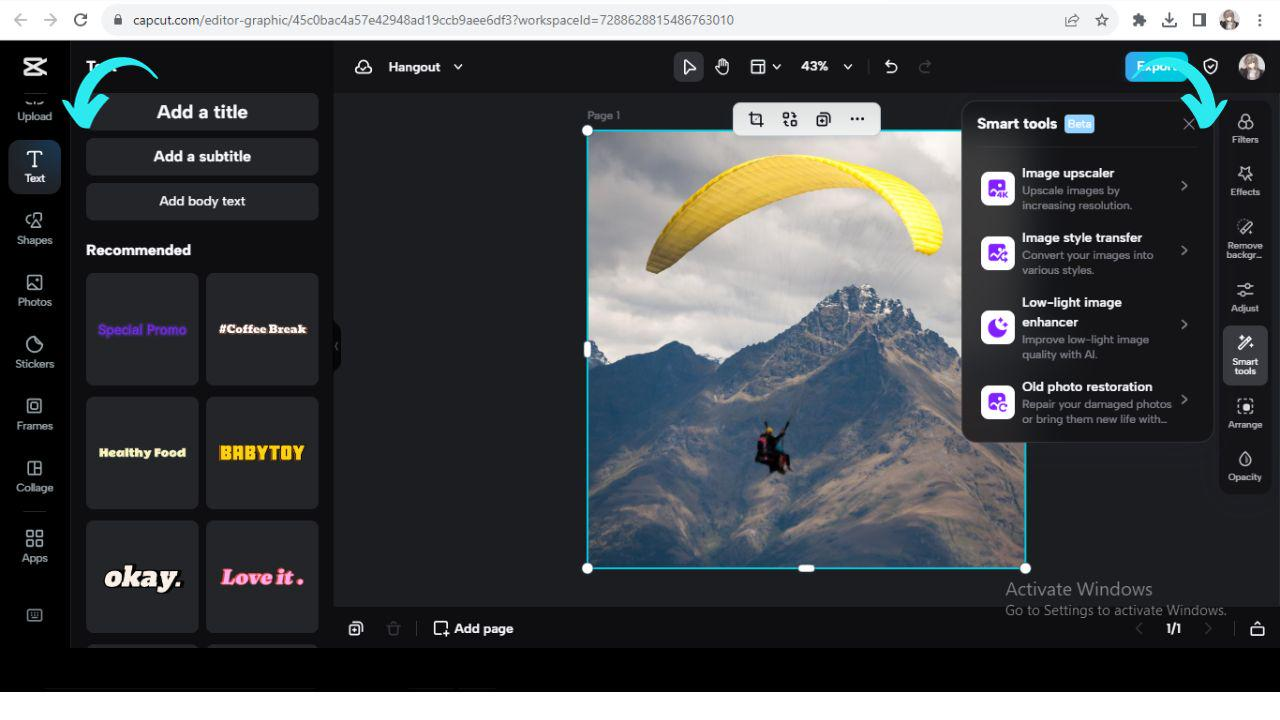Open the CapCut account avatar menu
Viewport: 1280px width, 720px height.
1251,67
